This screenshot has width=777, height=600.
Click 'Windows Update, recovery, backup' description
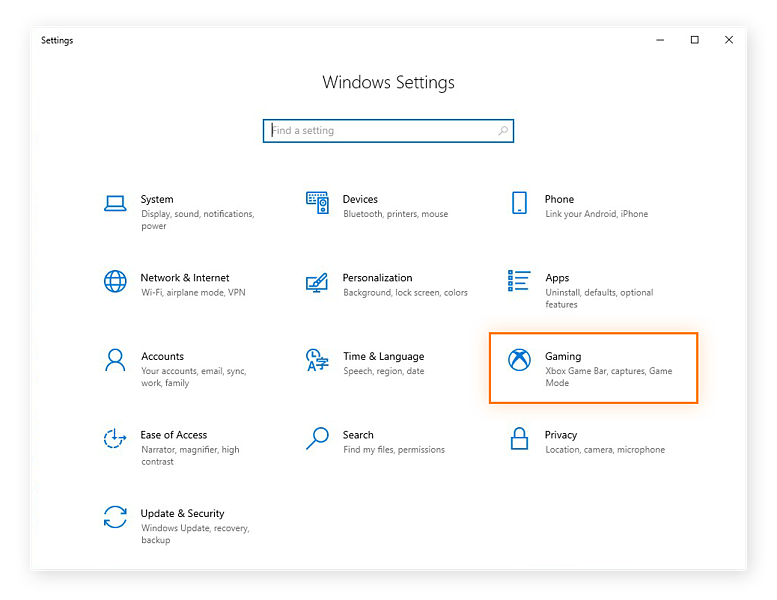(195, 534)
